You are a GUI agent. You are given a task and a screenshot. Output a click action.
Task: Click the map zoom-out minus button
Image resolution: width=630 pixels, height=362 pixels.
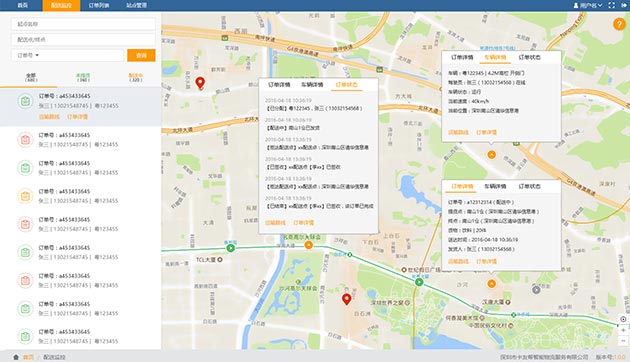point(623,341)
